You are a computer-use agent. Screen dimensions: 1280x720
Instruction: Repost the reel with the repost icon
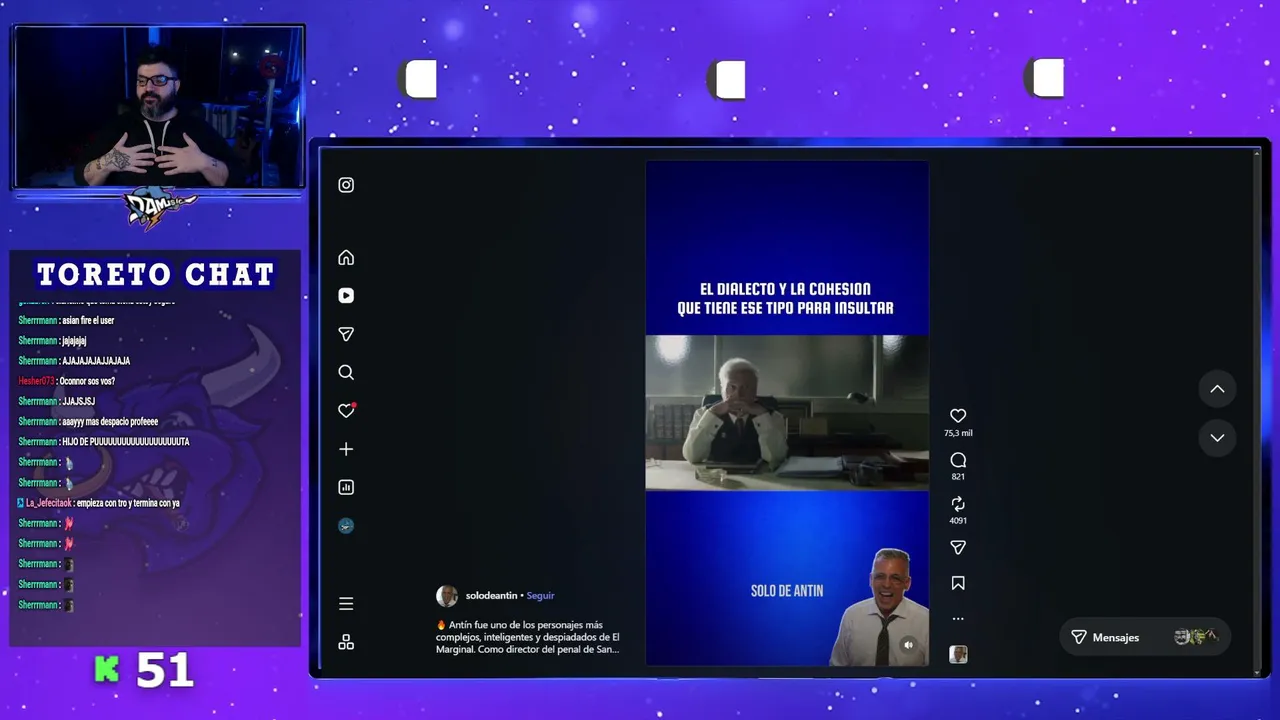tap(958, 504)
